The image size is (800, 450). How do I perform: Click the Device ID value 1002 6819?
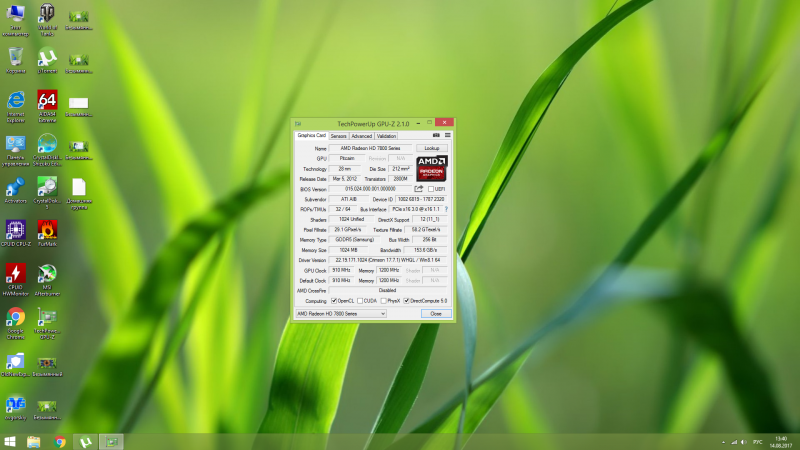point(421,199)
